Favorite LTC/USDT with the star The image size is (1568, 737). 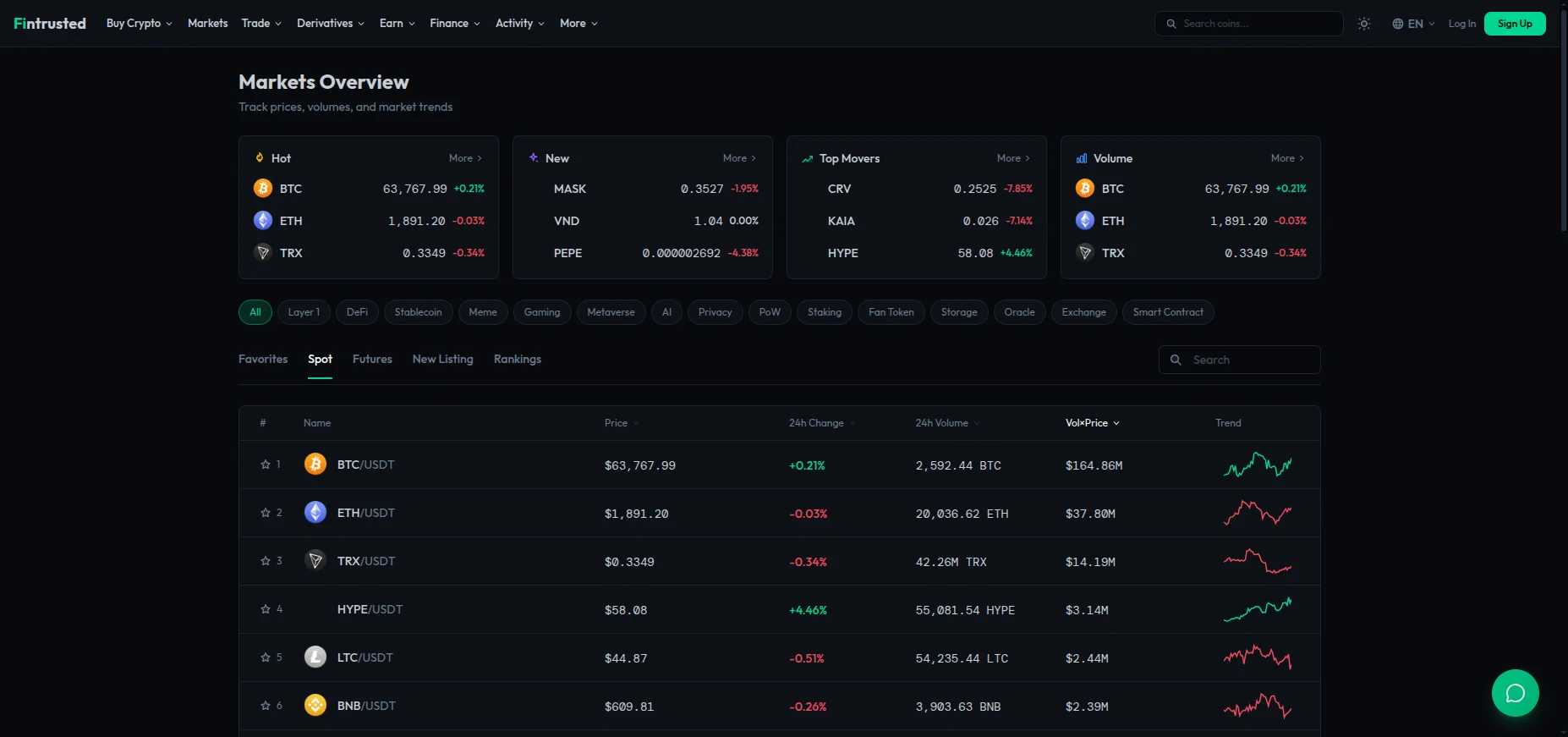click(266, 657)
